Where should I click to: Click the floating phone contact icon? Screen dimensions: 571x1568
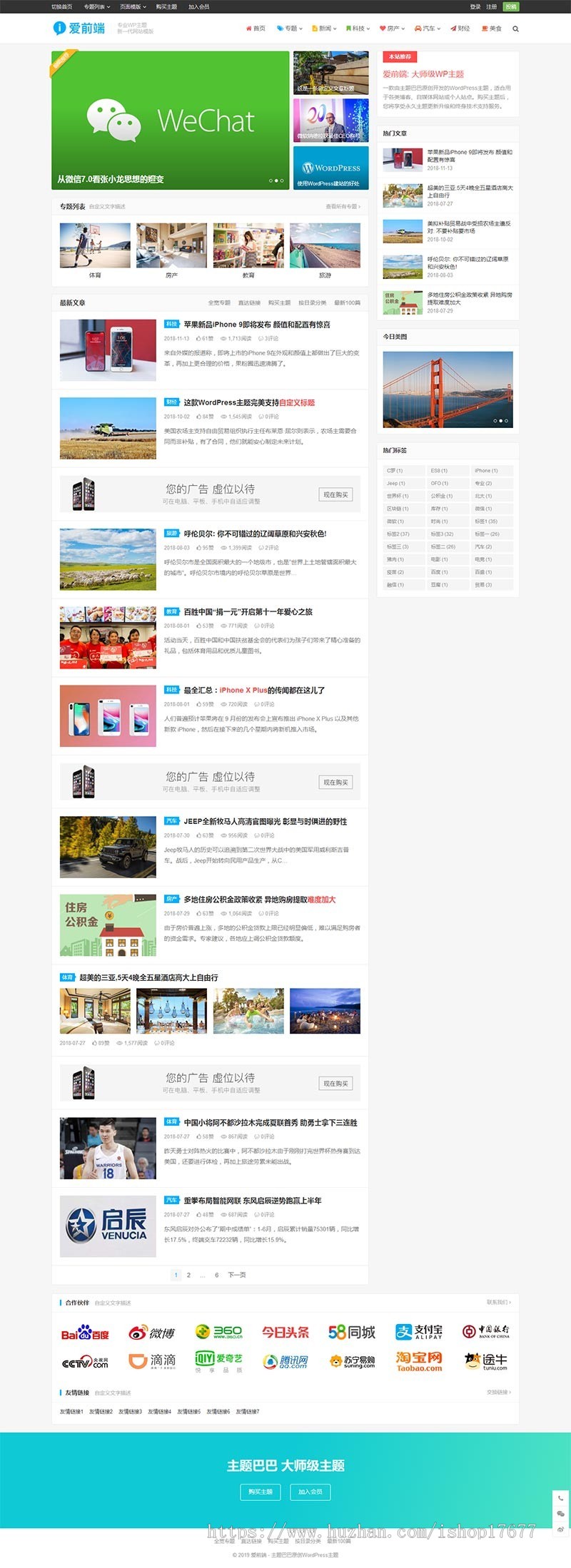coord(561,1498)
